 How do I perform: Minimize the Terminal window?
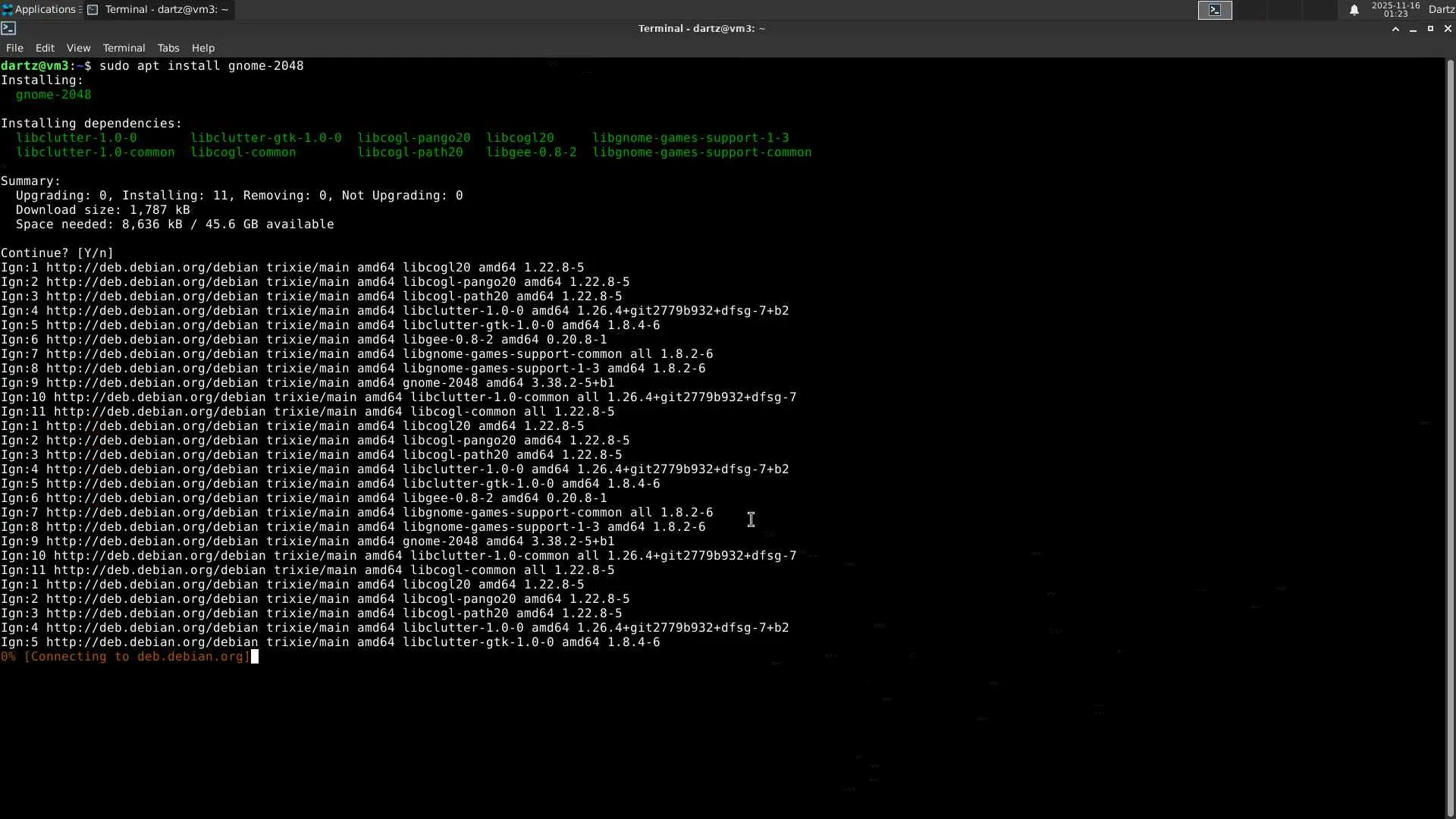pyautogui.click(x=1413, y=28)
